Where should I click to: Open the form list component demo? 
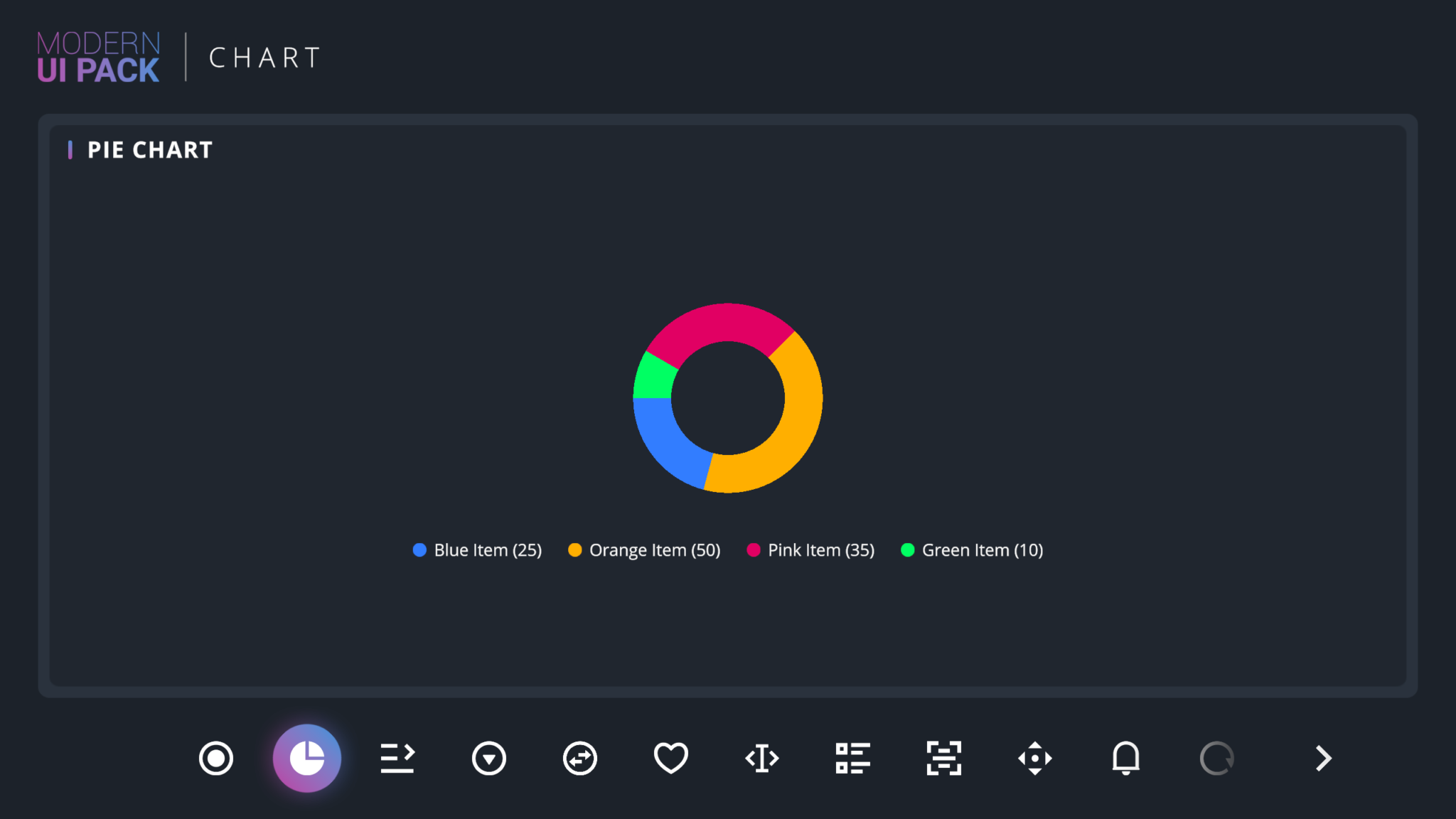point(852,758)
